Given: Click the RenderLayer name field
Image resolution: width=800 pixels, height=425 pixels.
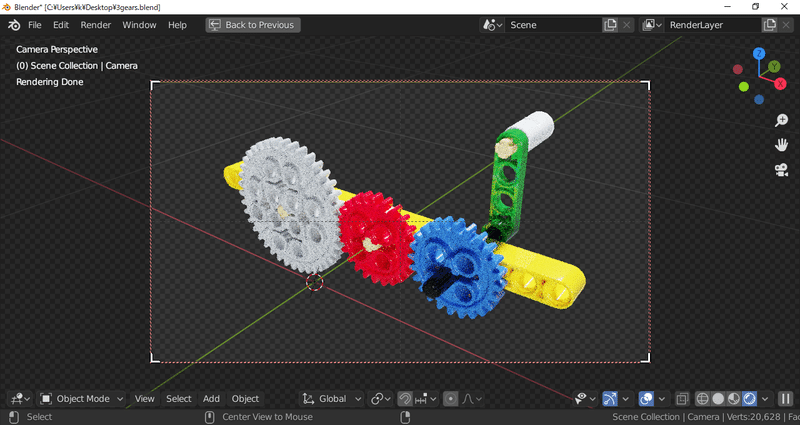Looking at the screenshot, I should click(x=713, y=25).
